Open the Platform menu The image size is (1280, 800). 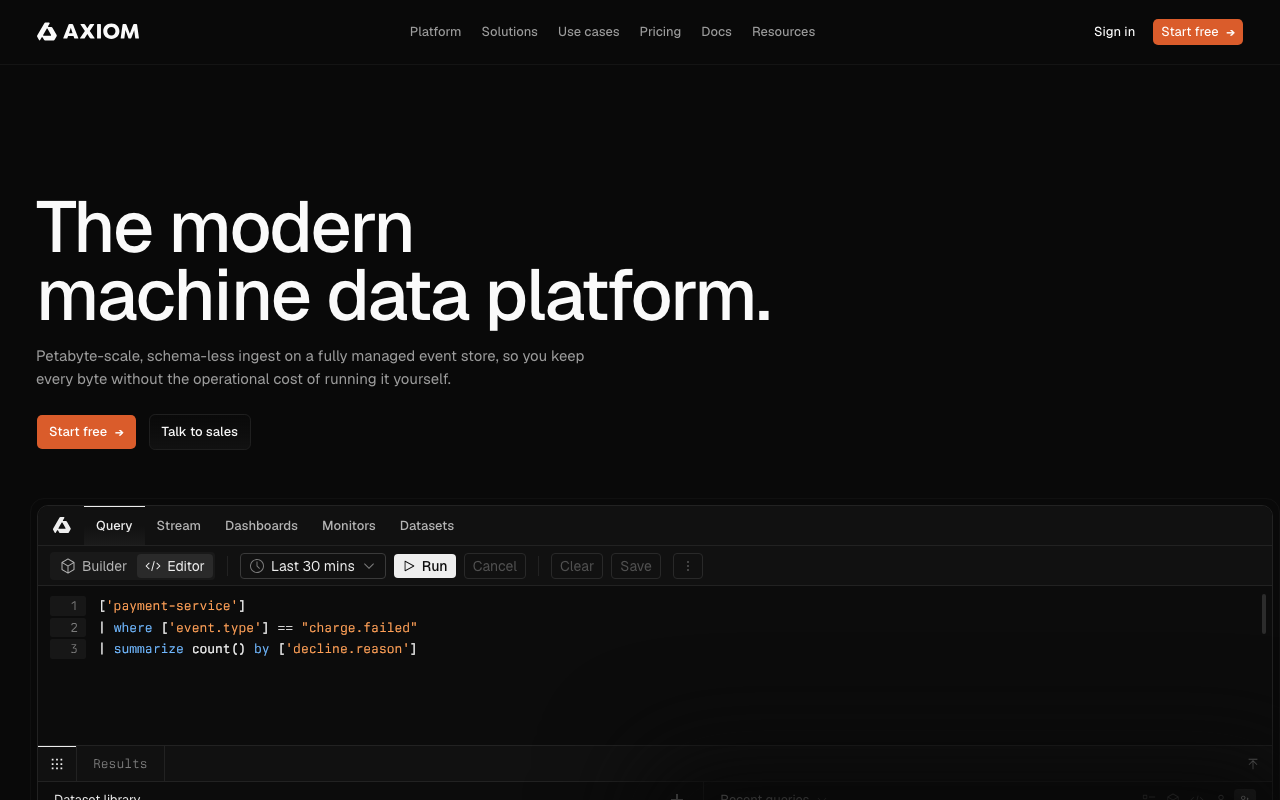click(436, 32)
